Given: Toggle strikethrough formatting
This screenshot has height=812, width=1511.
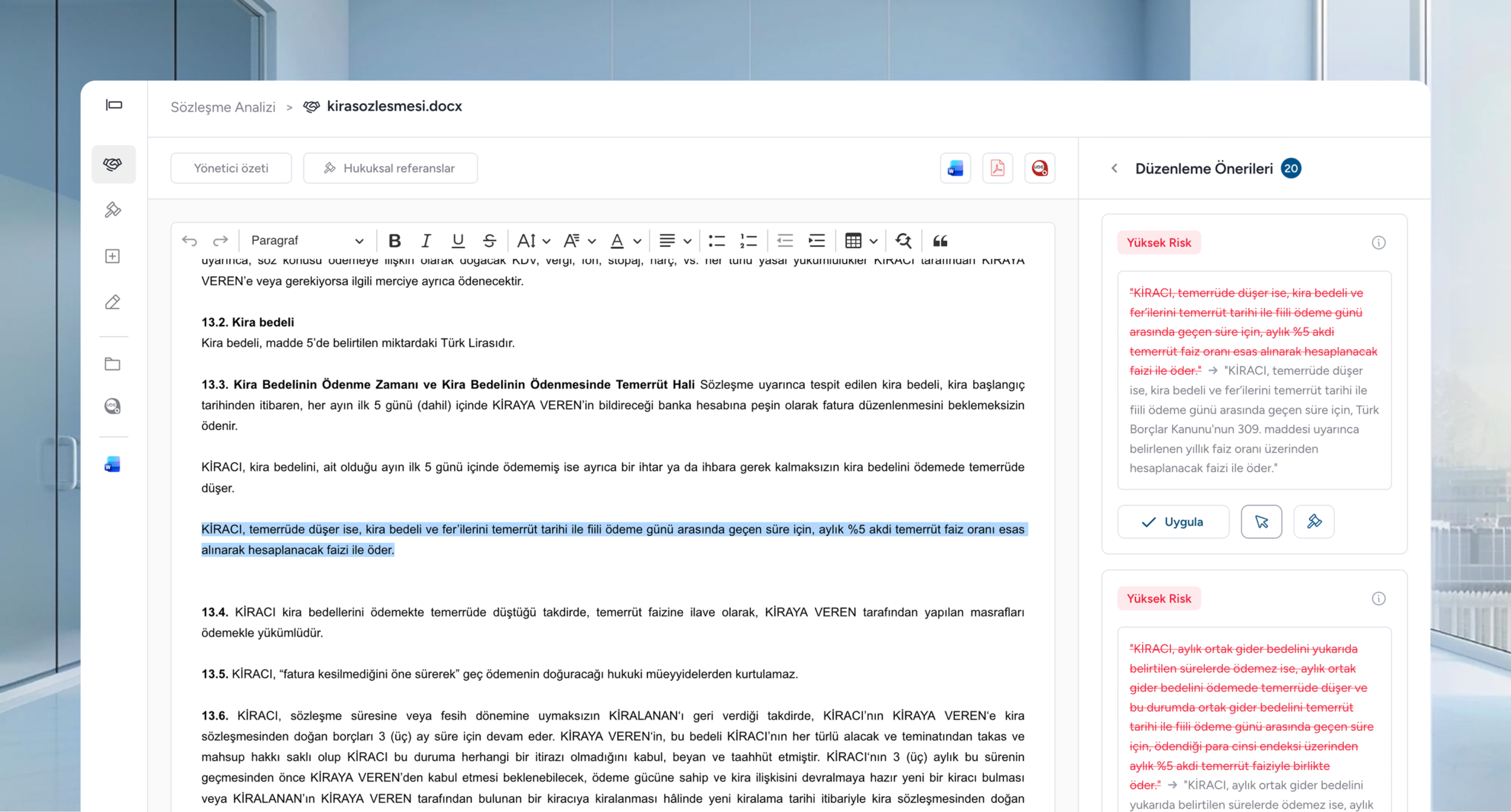Looking at the screenshot, I should 489,241.
